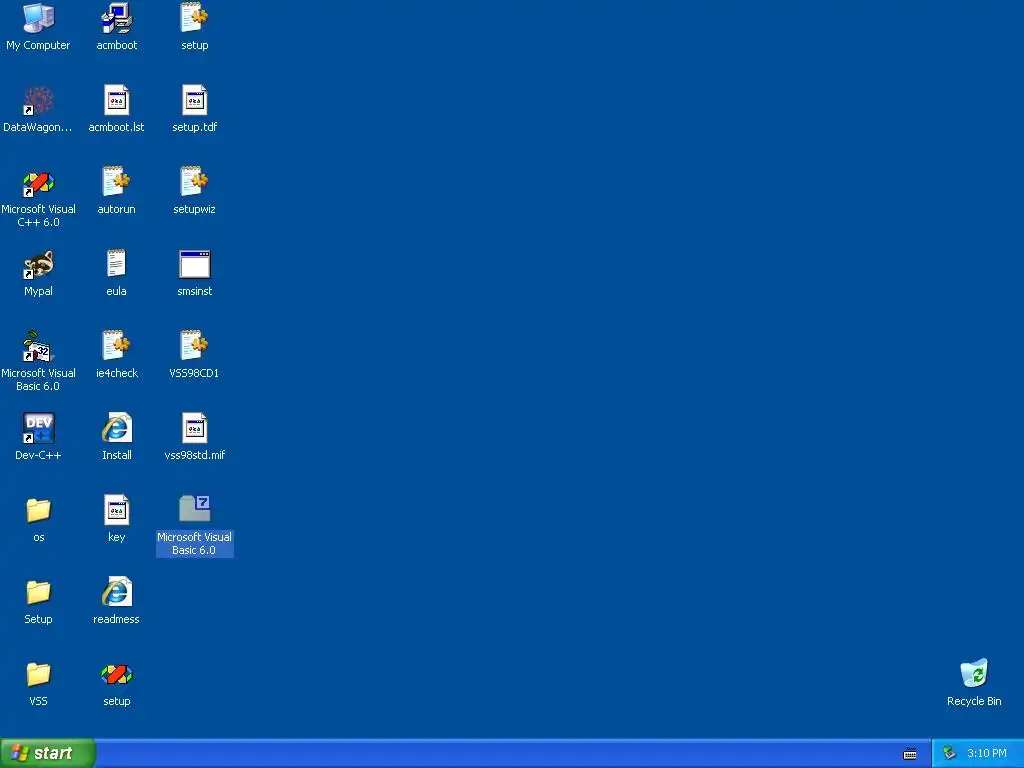Open the My Computer desktop icon
The width and height of the screenshot is (1024, 768).
[38, 18]
